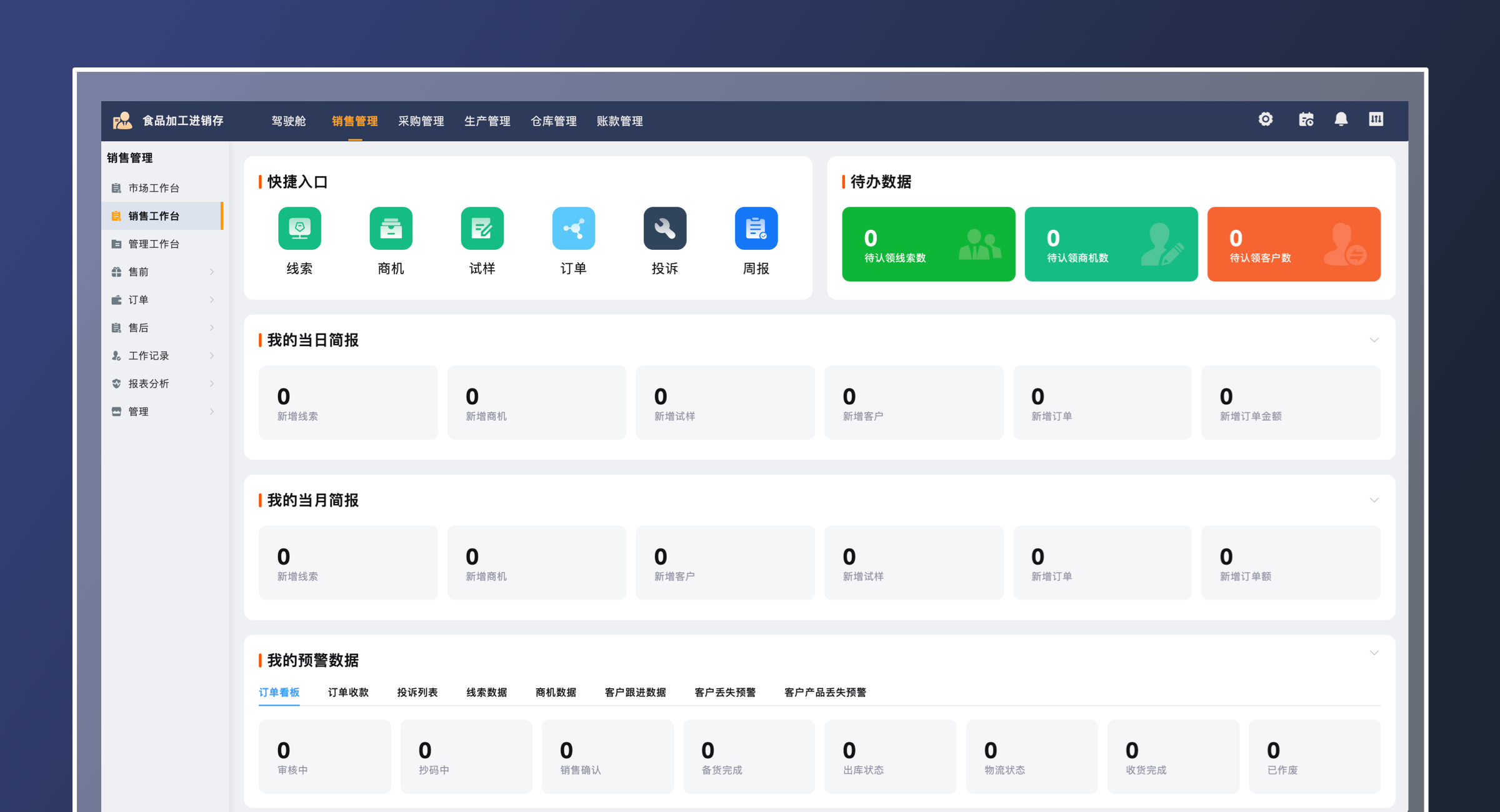The width and height of the screenshot is (1500, 812).
Task: Collapse the 我的当月简报 section
Action: 1374,500
